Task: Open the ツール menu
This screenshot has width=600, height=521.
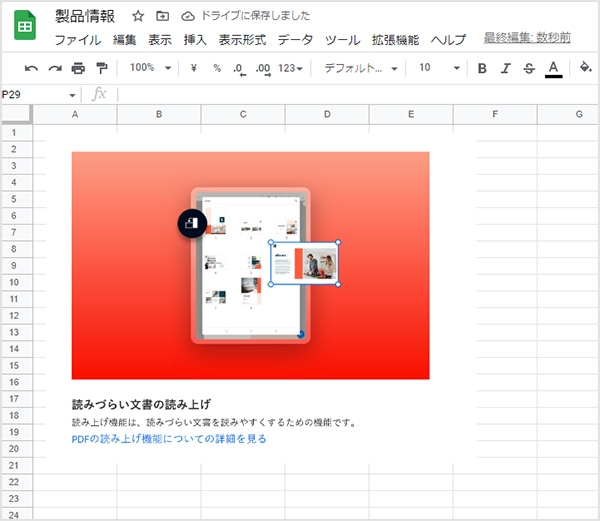Action: 342,40
